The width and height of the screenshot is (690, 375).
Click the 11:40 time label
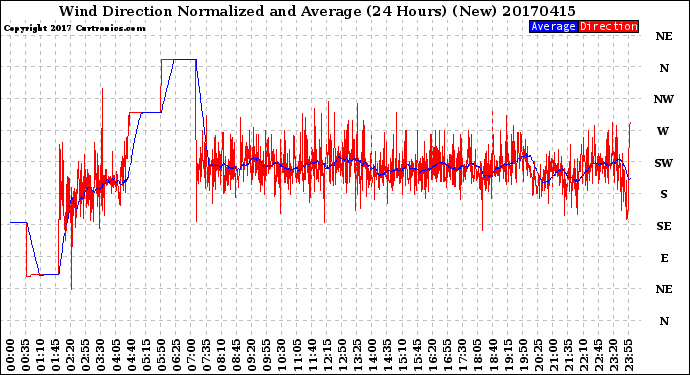tap(312, 355)
